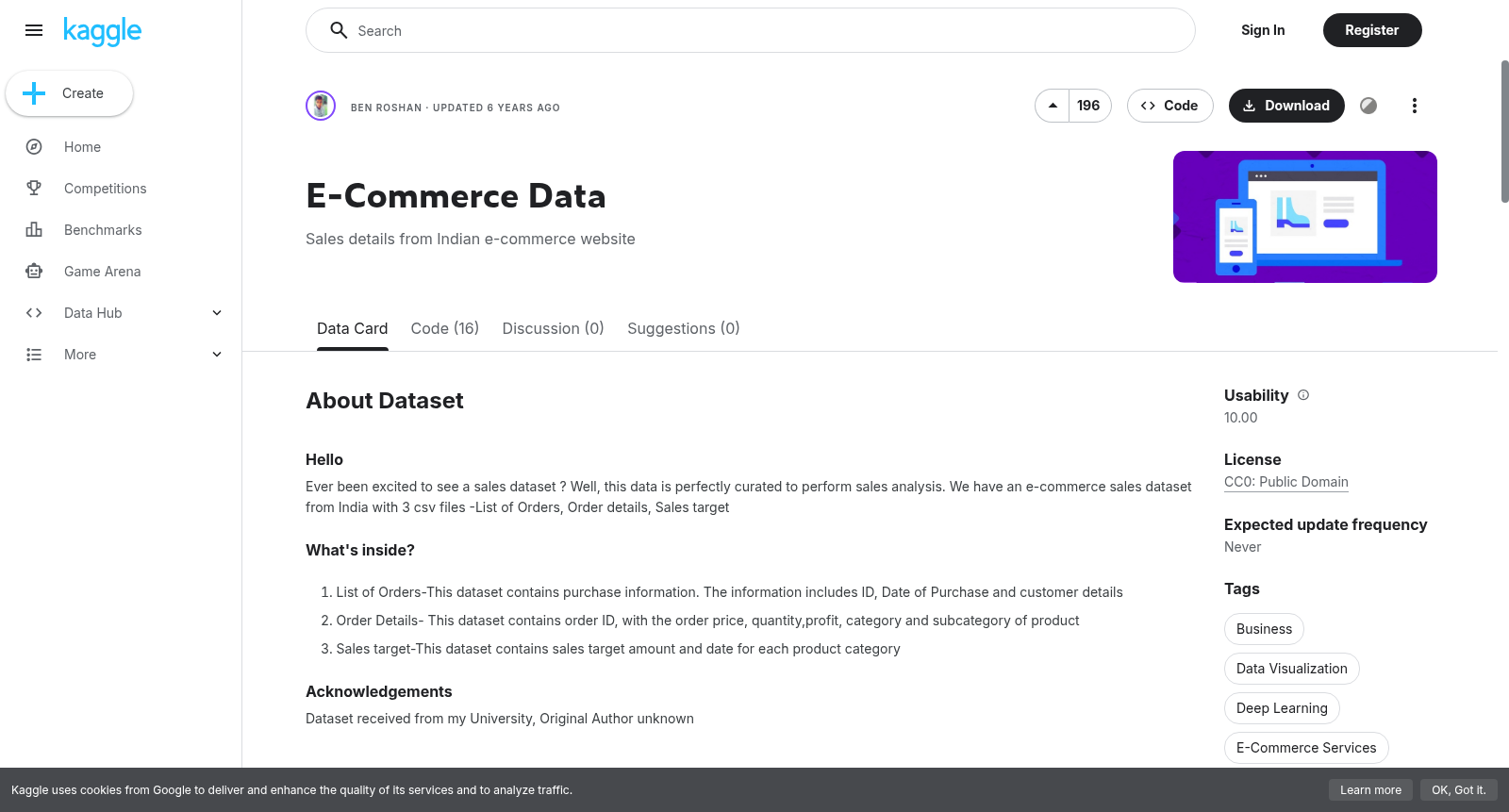Click the BEN ROSHAN author name
Viewport: 1509px width, 812px height.
click(x=387, y=108)
